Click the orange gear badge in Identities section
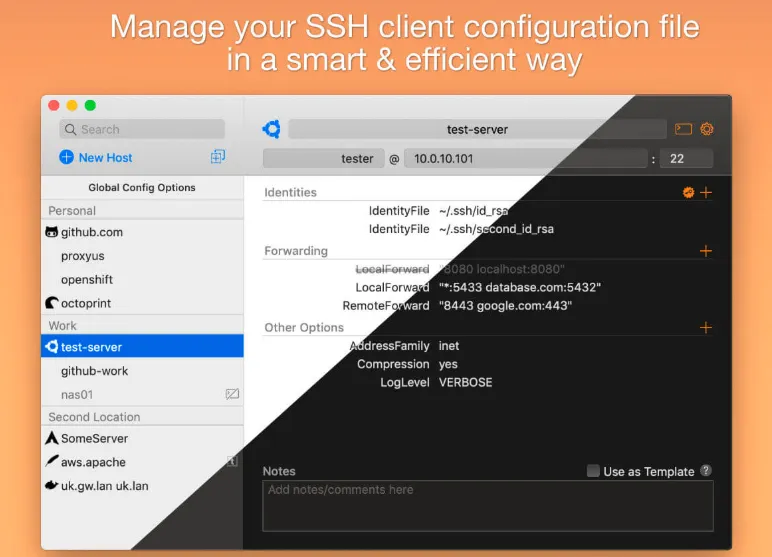 (x=688, y=192)
